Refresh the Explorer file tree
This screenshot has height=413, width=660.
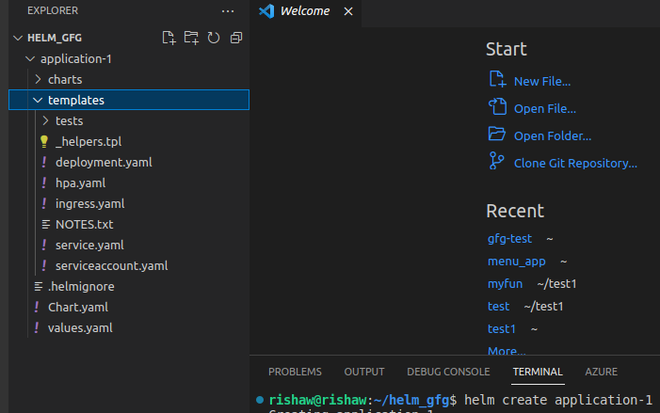(213, 38)
